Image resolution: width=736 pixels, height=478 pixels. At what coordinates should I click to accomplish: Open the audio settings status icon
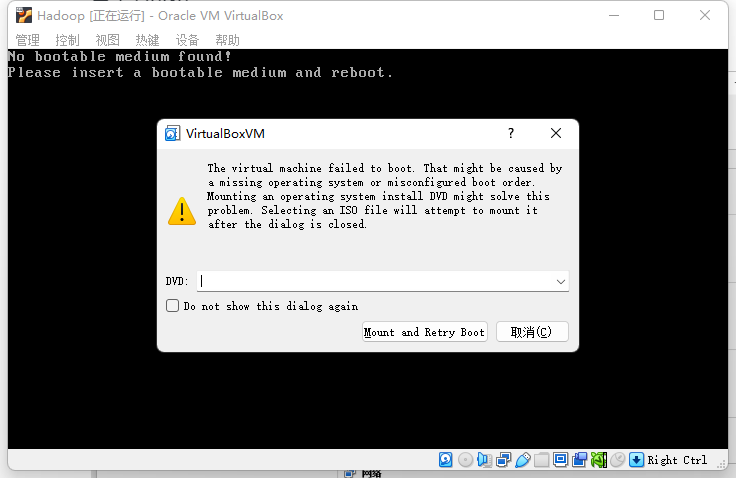click(x=484, y=460)
